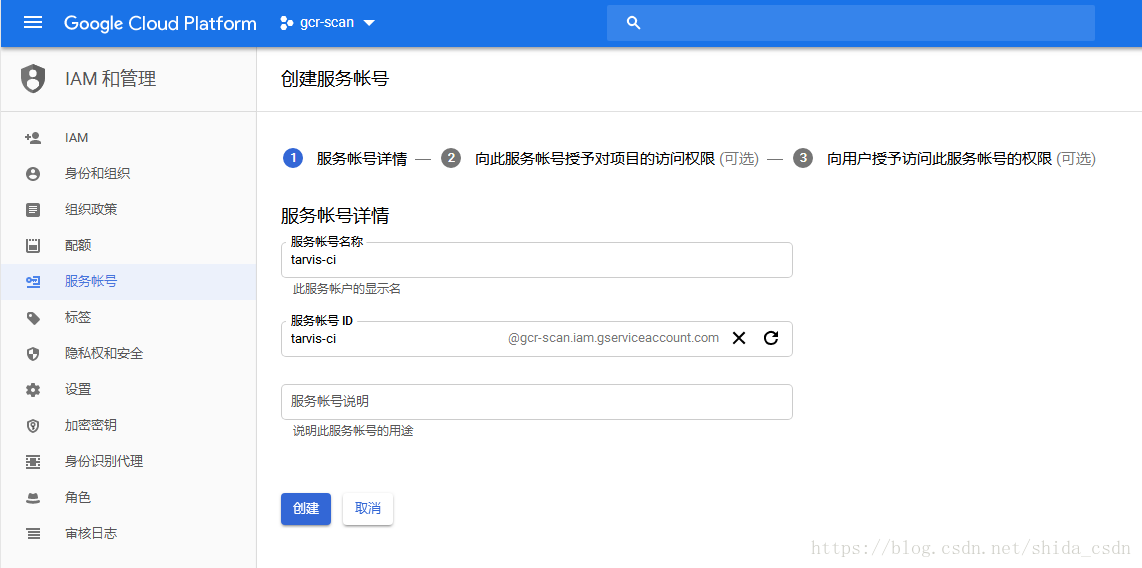Screen dimensions: 1142x568
Task: Click the 服务帐号详情 section heading
Action: [335, 216]
